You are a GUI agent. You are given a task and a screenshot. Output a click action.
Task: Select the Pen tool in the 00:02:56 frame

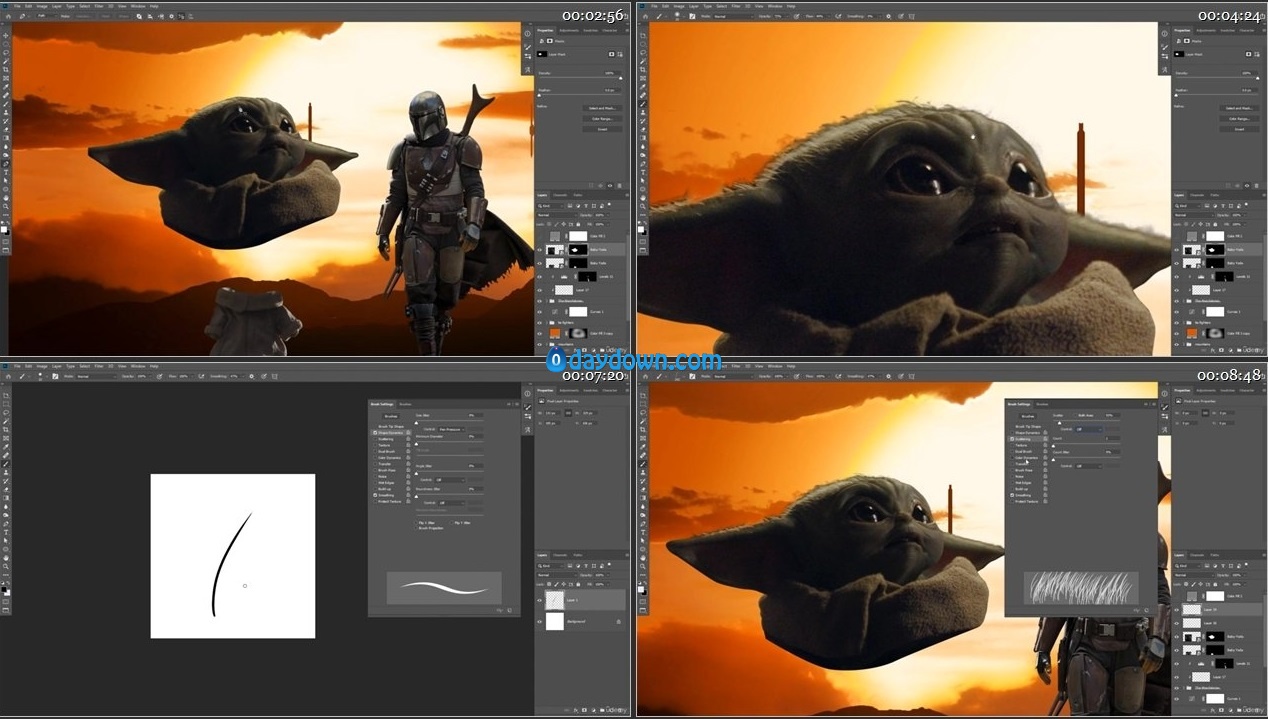(7, 164)
